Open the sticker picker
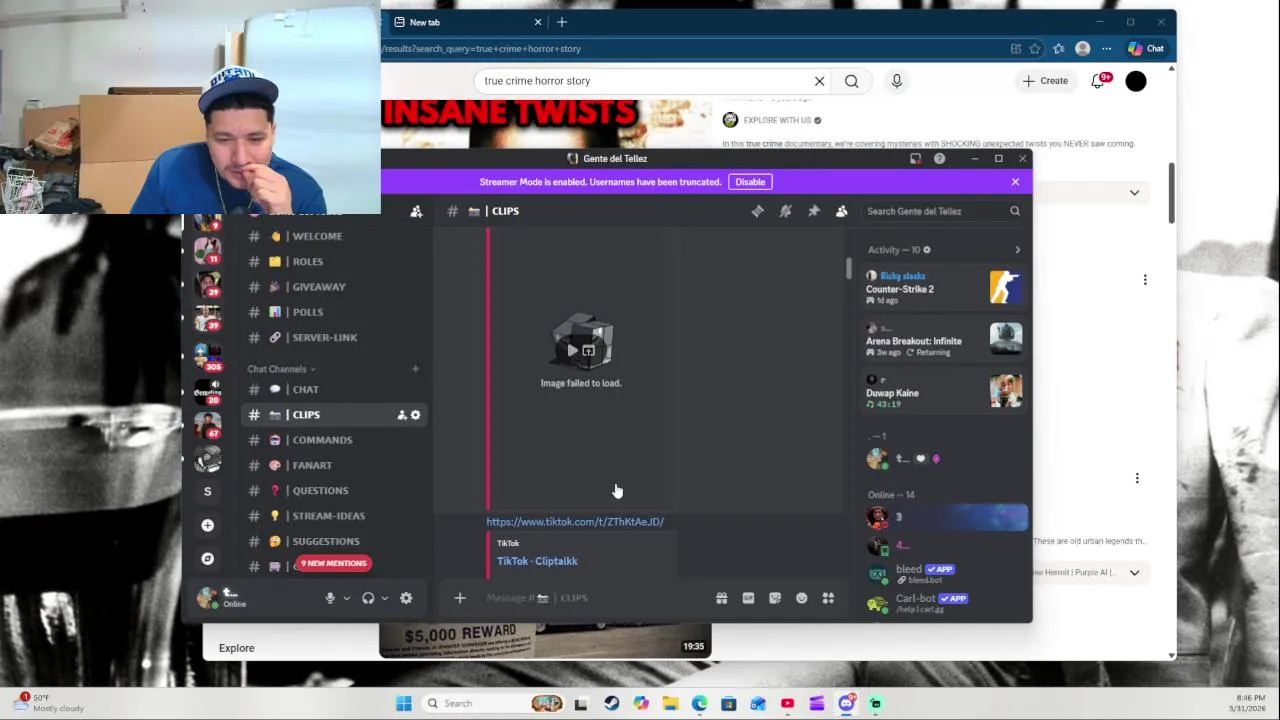Image resolution: width=1280 pixels, height=720 pixels. [775, 598]
